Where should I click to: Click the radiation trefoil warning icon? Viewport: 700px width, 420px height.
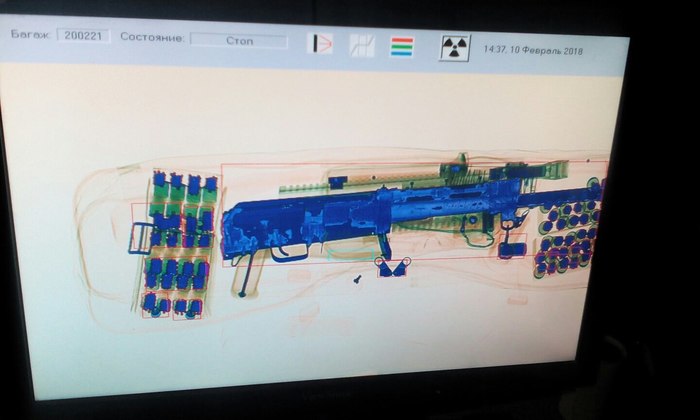point(455,47)
